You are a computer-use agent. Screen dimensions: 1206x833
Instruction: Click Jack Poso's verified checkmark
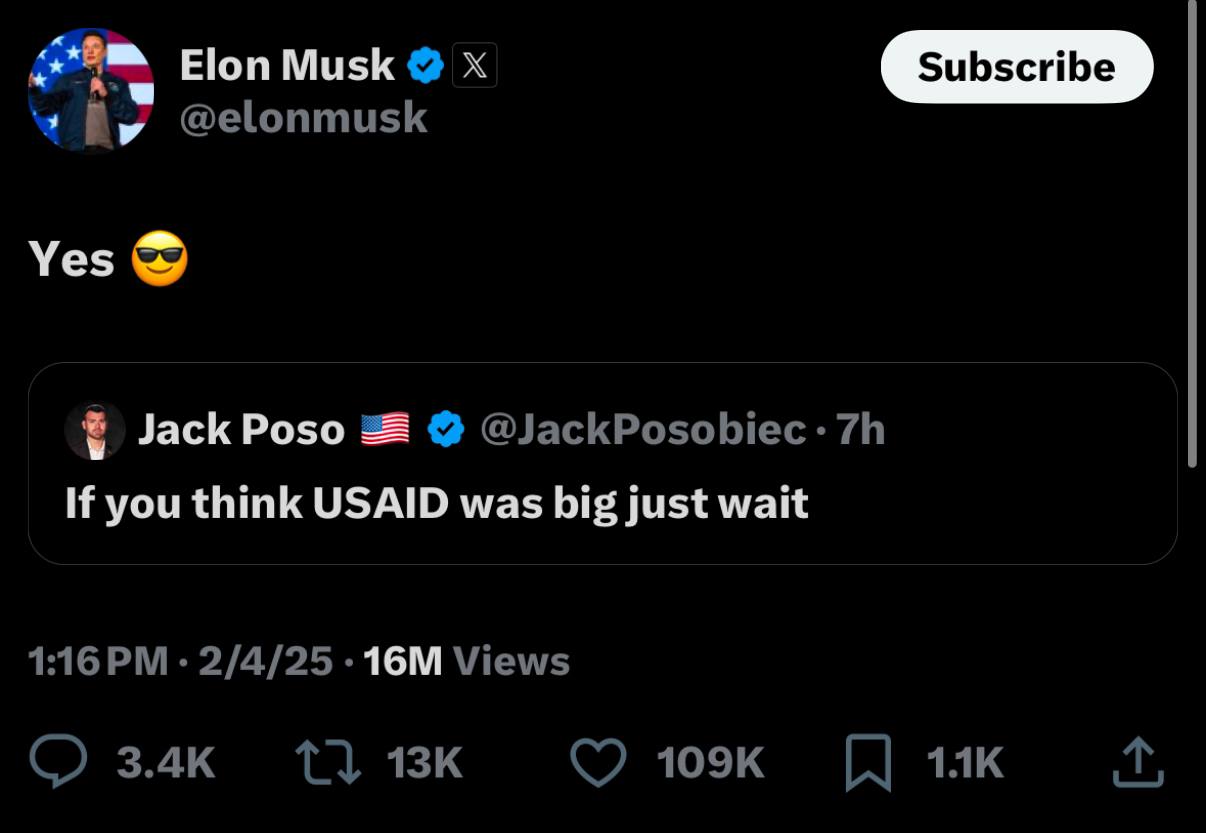447,429
